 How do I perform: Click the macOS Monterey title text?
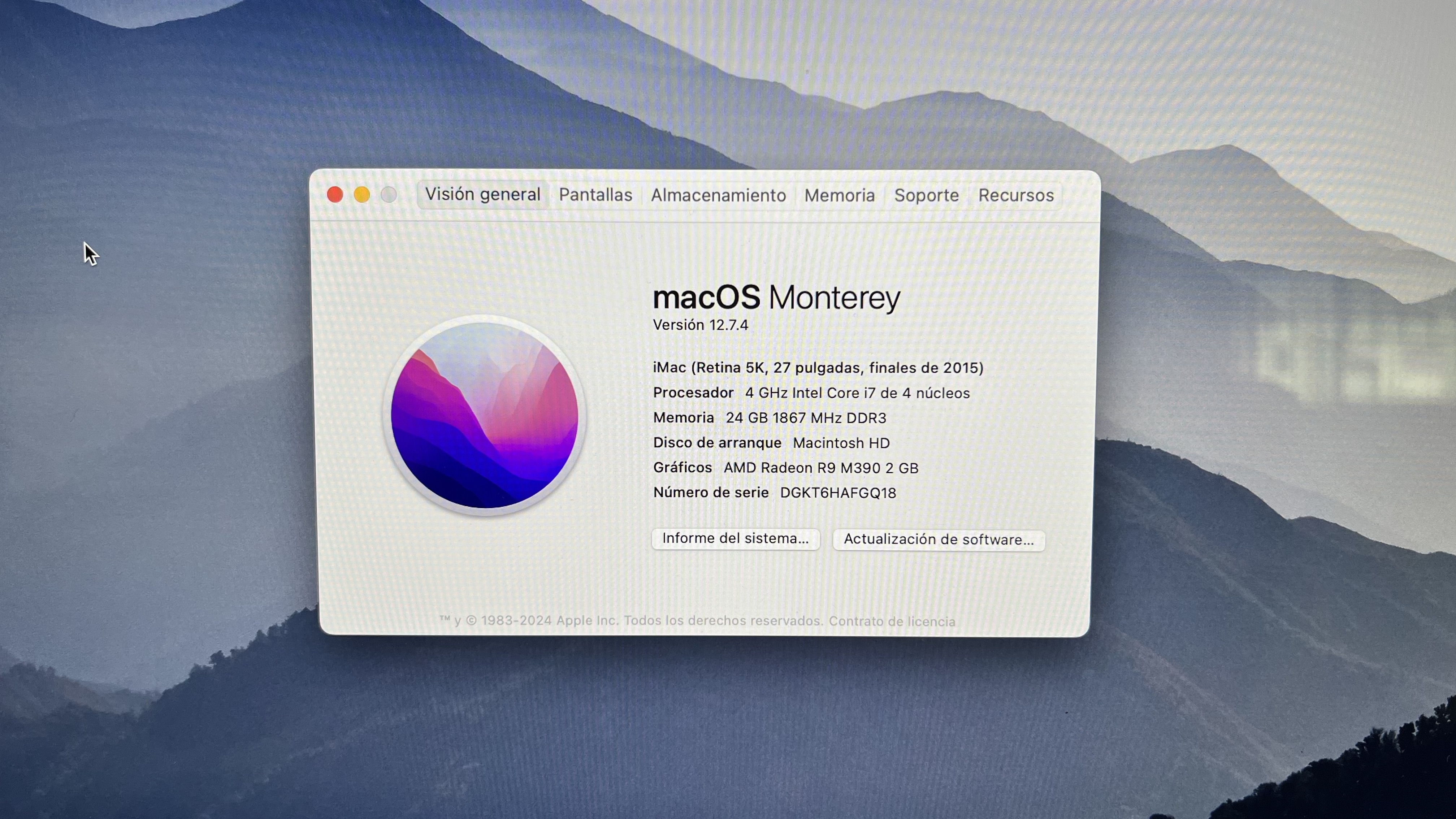coord(776,297)
